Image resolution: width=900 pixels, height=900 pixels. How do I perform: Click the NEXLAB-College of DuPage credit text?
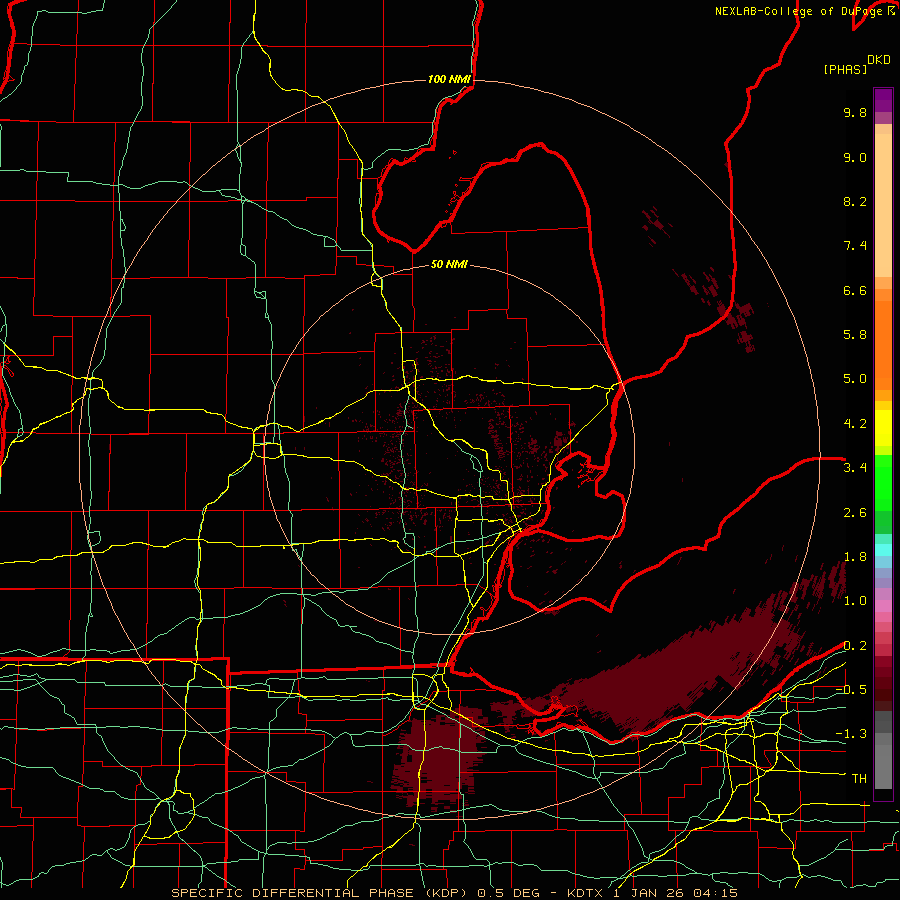tap(798, 11)
